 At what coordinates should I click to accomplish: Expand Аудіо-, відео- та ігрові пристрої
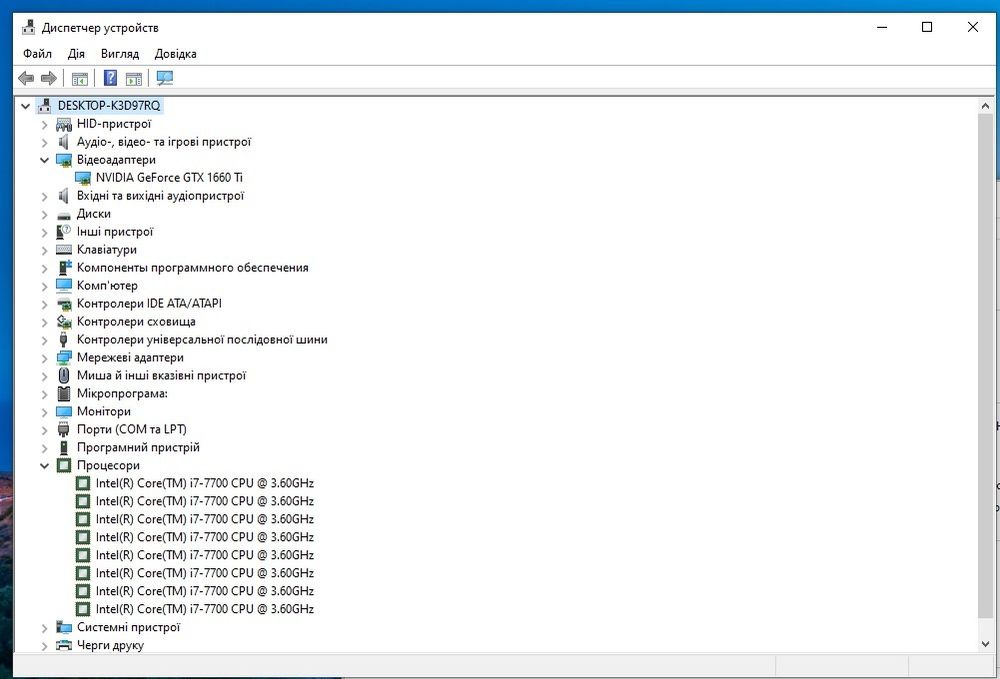(45, 142)
